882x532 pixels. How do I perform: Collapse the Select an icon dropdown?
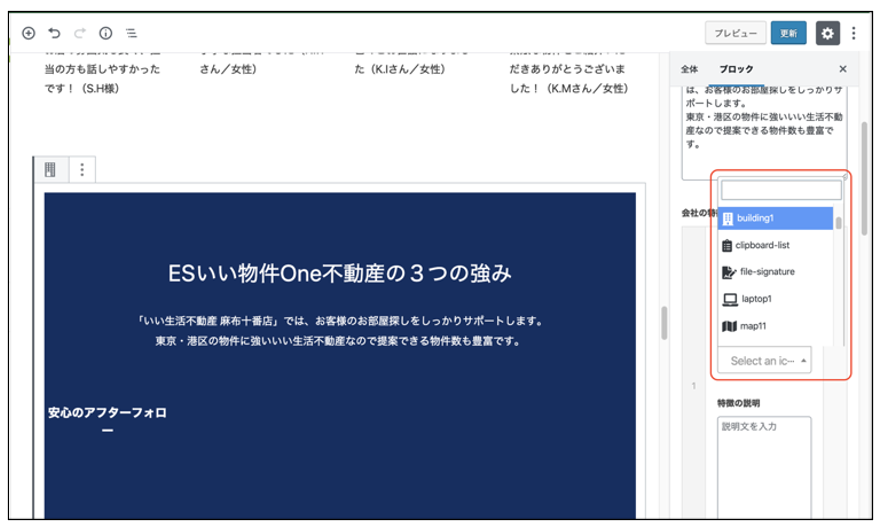pos(764,361)
